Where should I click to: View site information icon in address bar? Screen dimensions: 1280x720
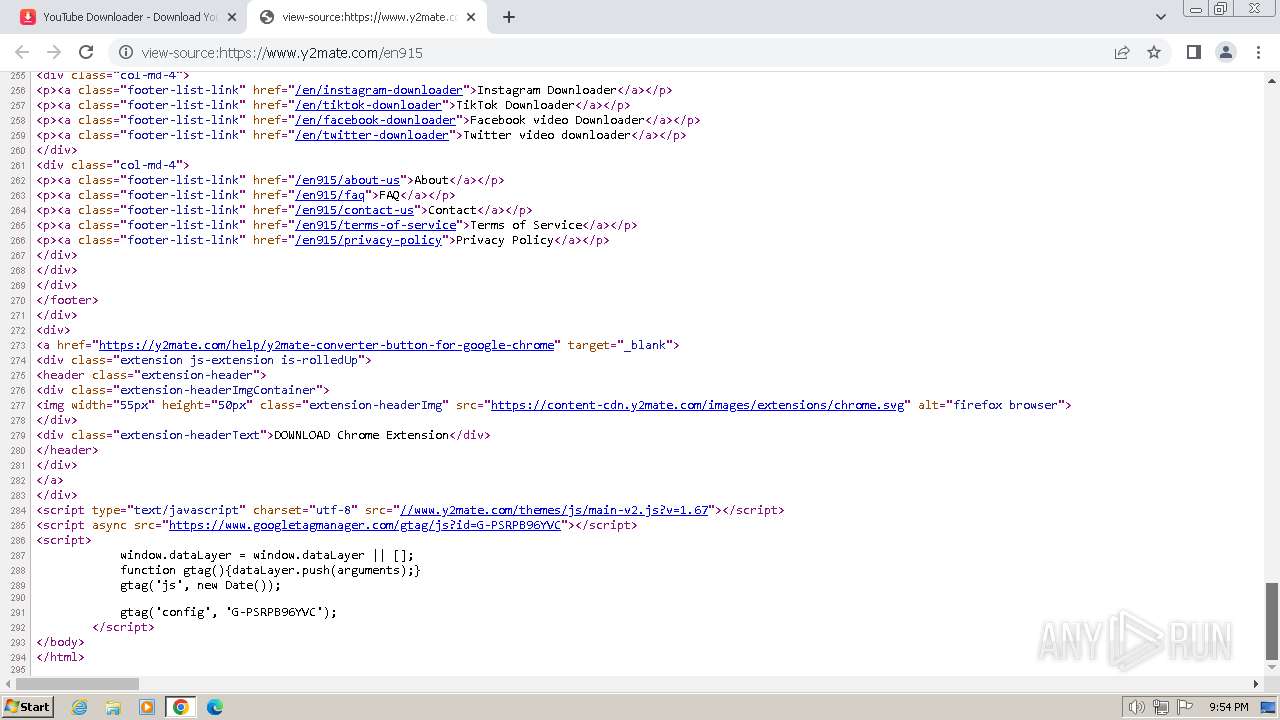pyautogui.click(x=126, y=52)
